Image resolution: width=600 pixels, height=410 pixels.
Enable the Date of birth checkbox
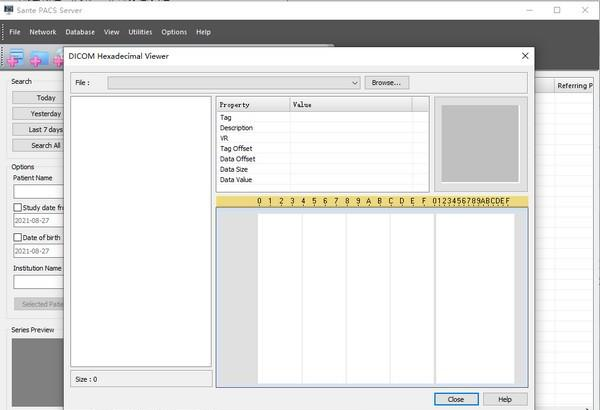17,237
